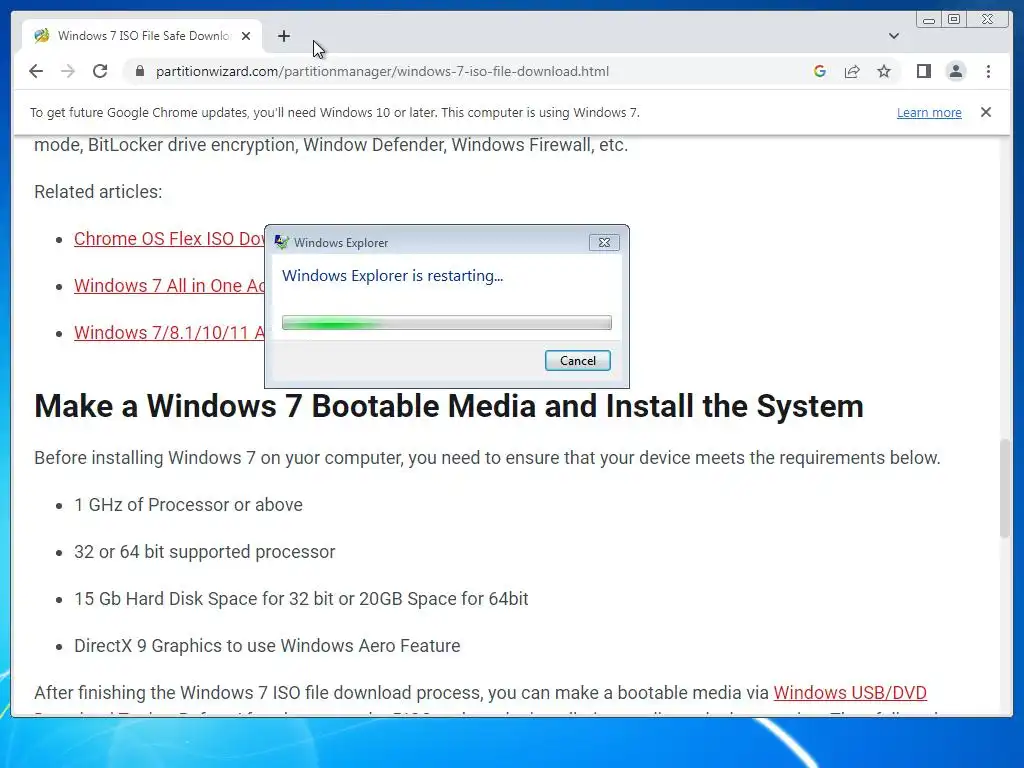Click the 'Related articles:' text
The image size is (1024, 768).
(98, 192)
